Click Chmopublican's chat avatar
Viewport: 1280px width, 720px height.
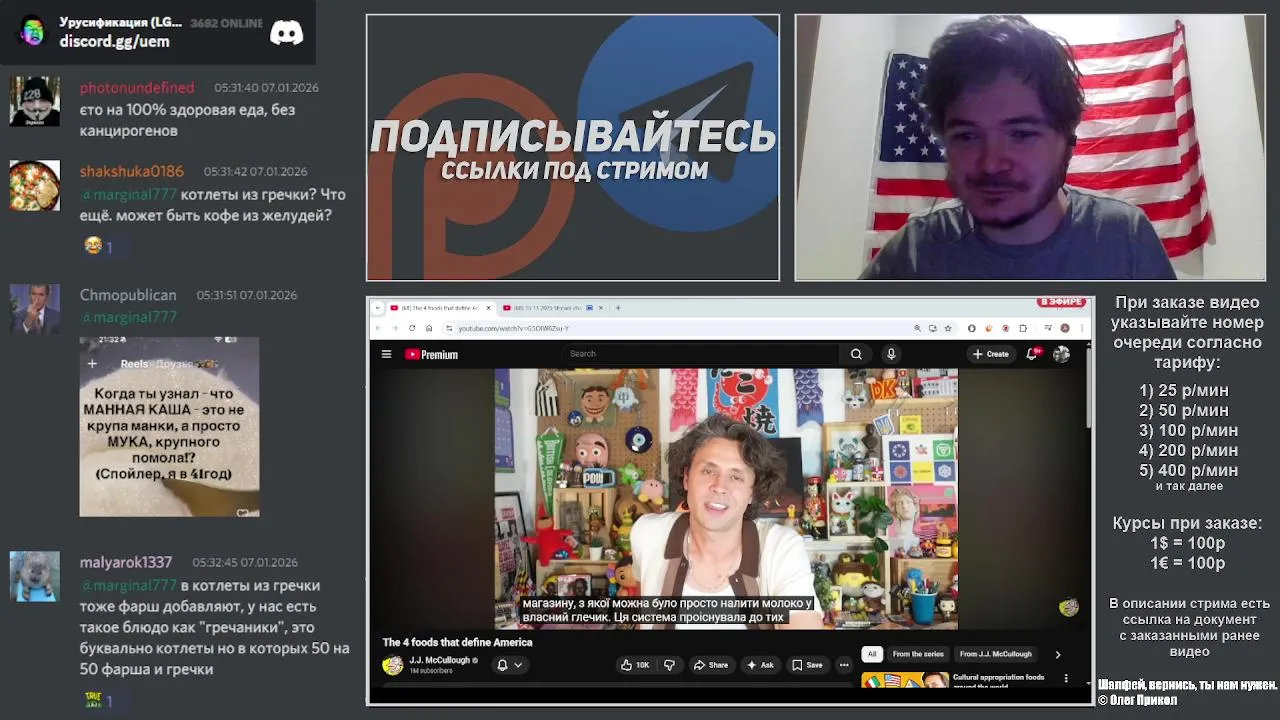[34, 309]
